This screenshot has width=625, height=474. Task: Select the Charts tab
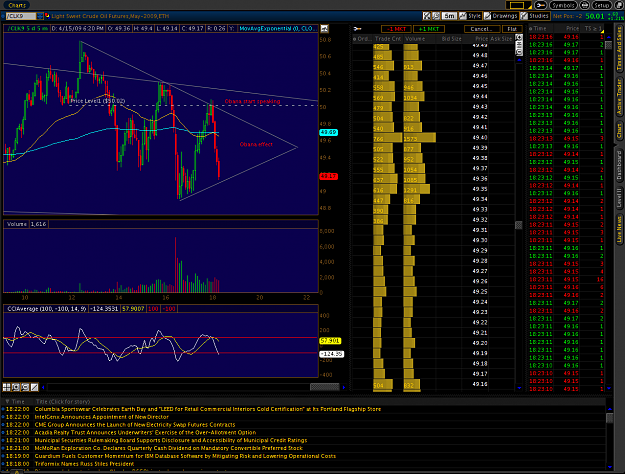17,5
